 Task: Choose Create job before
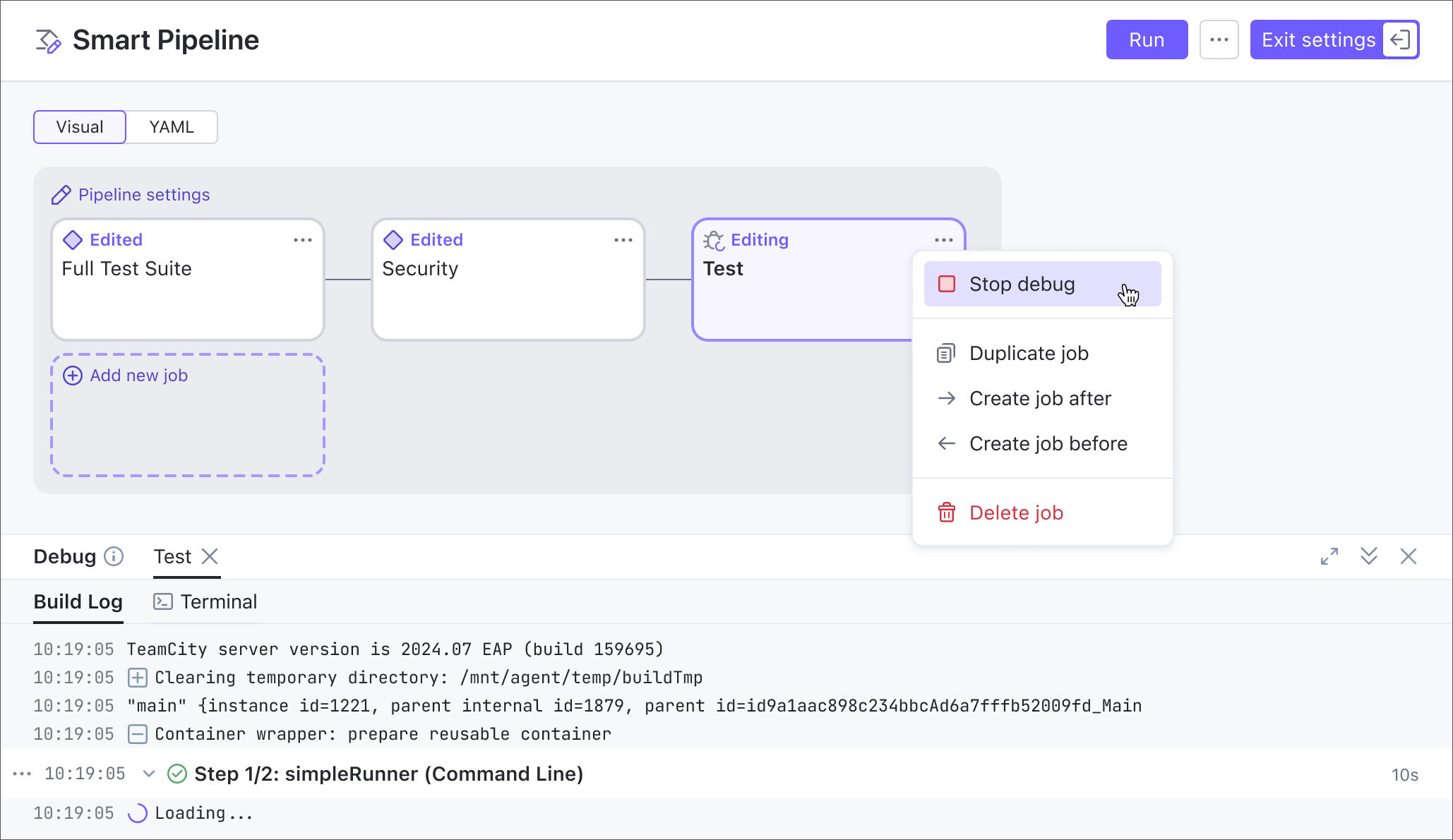pyautogui.click(x=1043, y=443)
